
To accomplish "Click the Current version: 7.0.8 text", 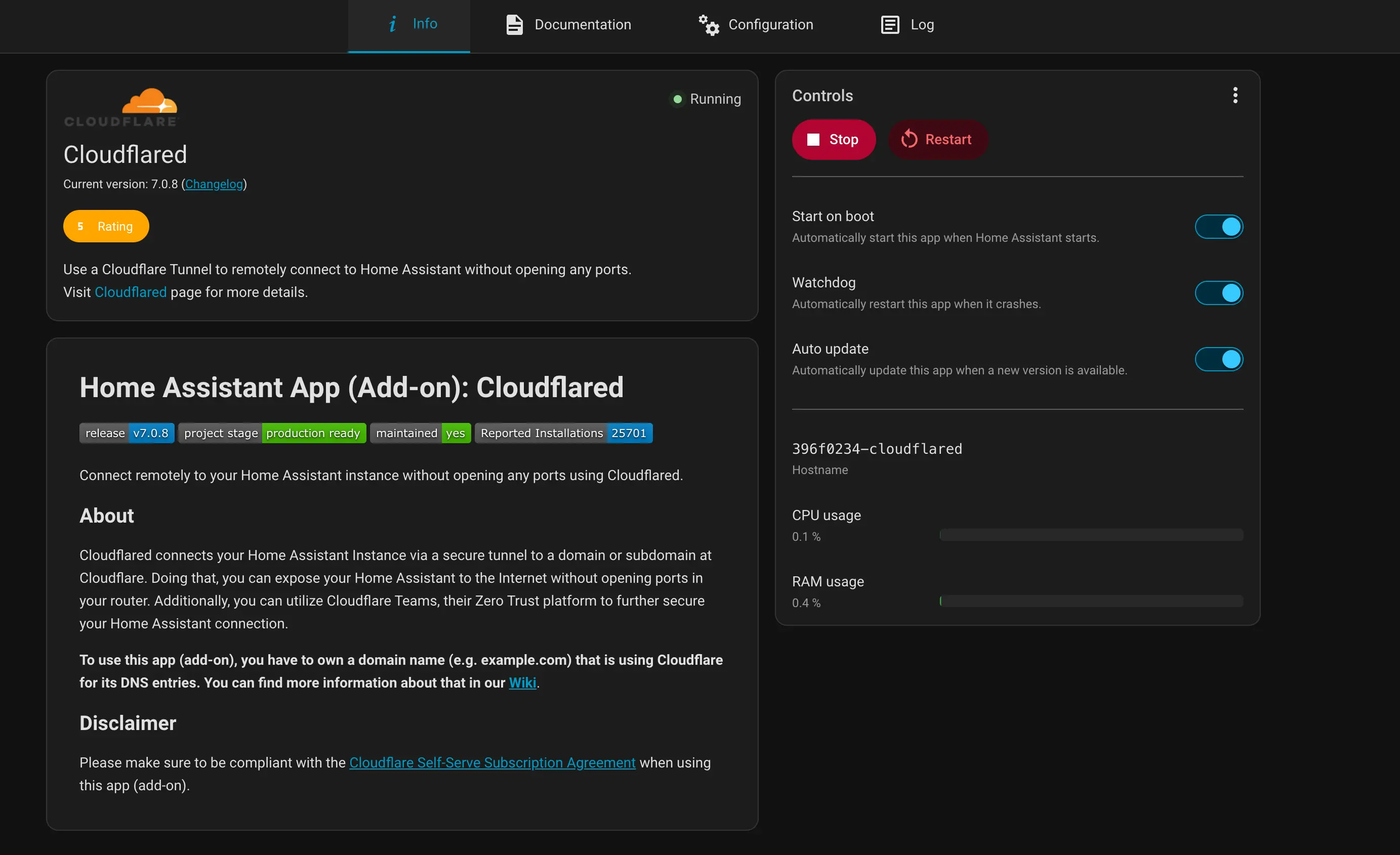I will [120, 184].
